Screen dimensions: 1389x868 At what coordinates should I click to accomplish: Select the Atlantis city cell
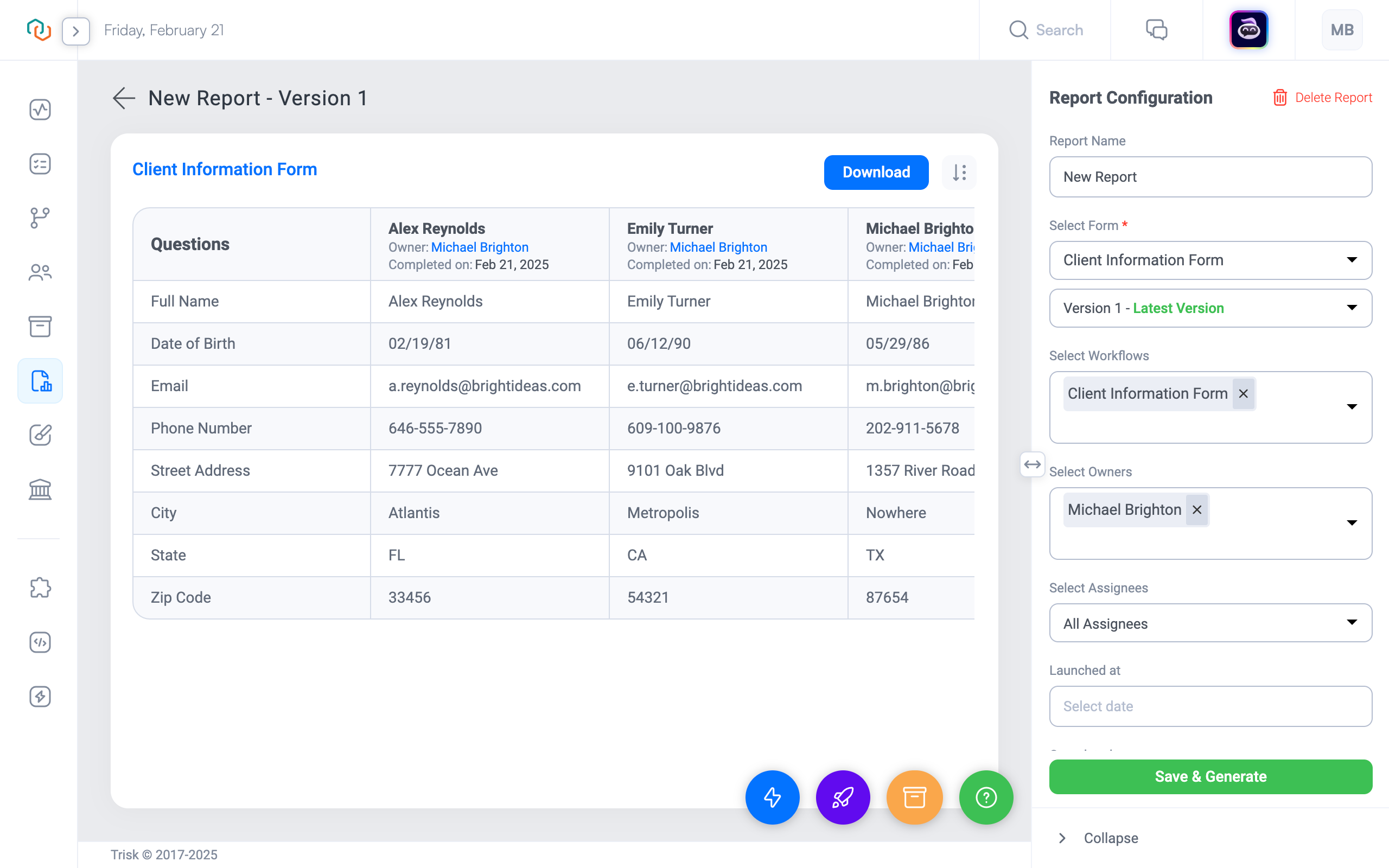pyautogui.click(x=489, y=513)
